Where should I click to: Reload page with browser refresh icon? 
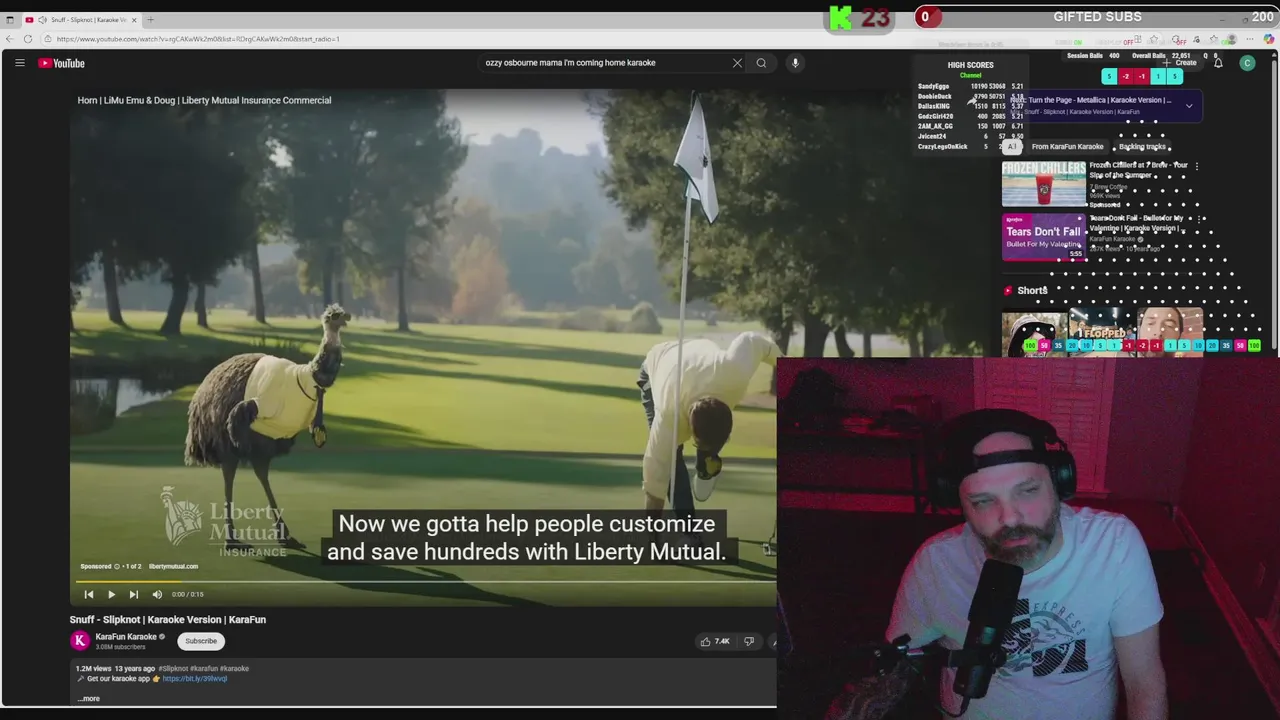click(x=28, y=39)
